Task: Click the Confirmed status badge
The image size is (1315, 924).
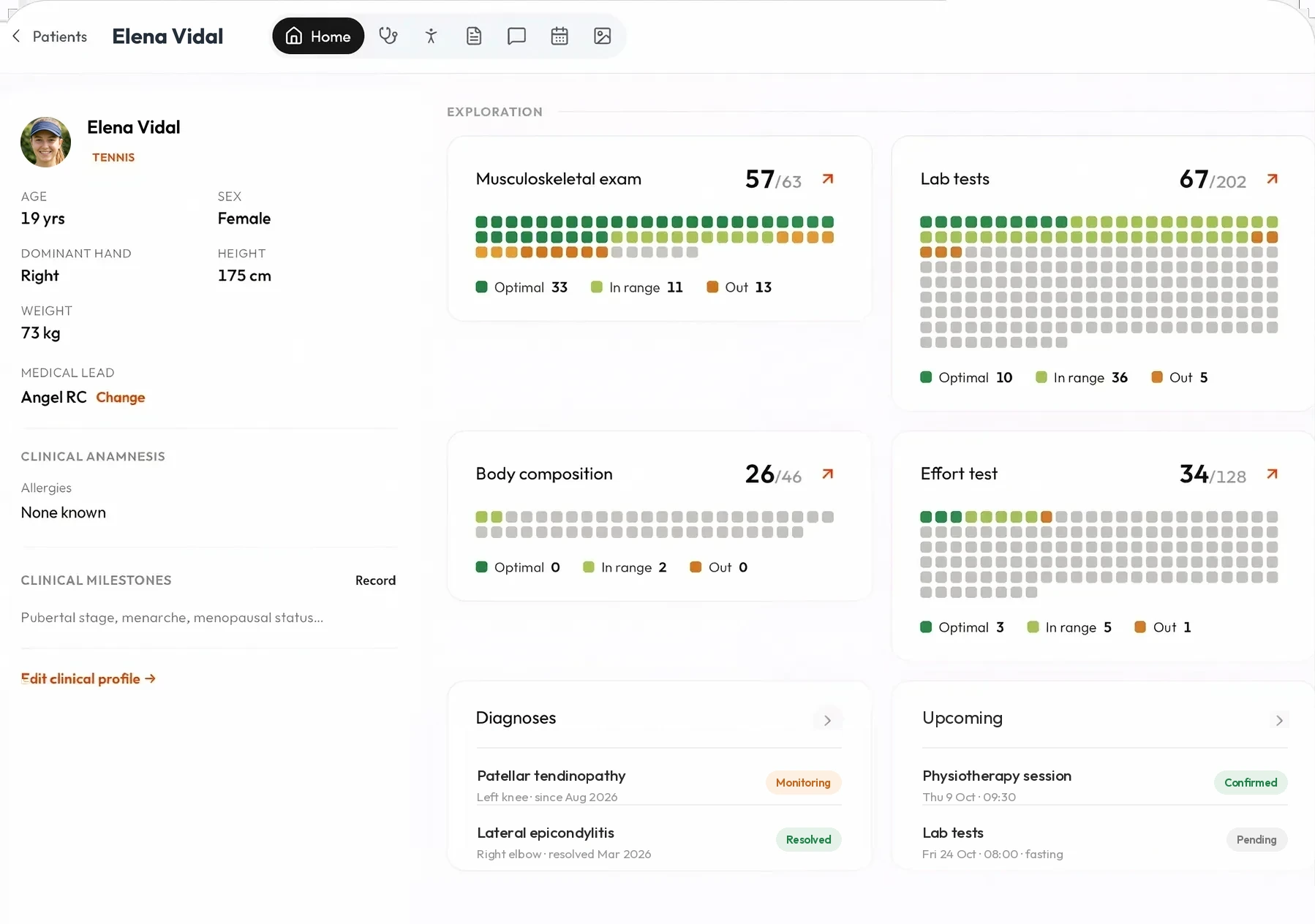Action: pos(1251,782)
